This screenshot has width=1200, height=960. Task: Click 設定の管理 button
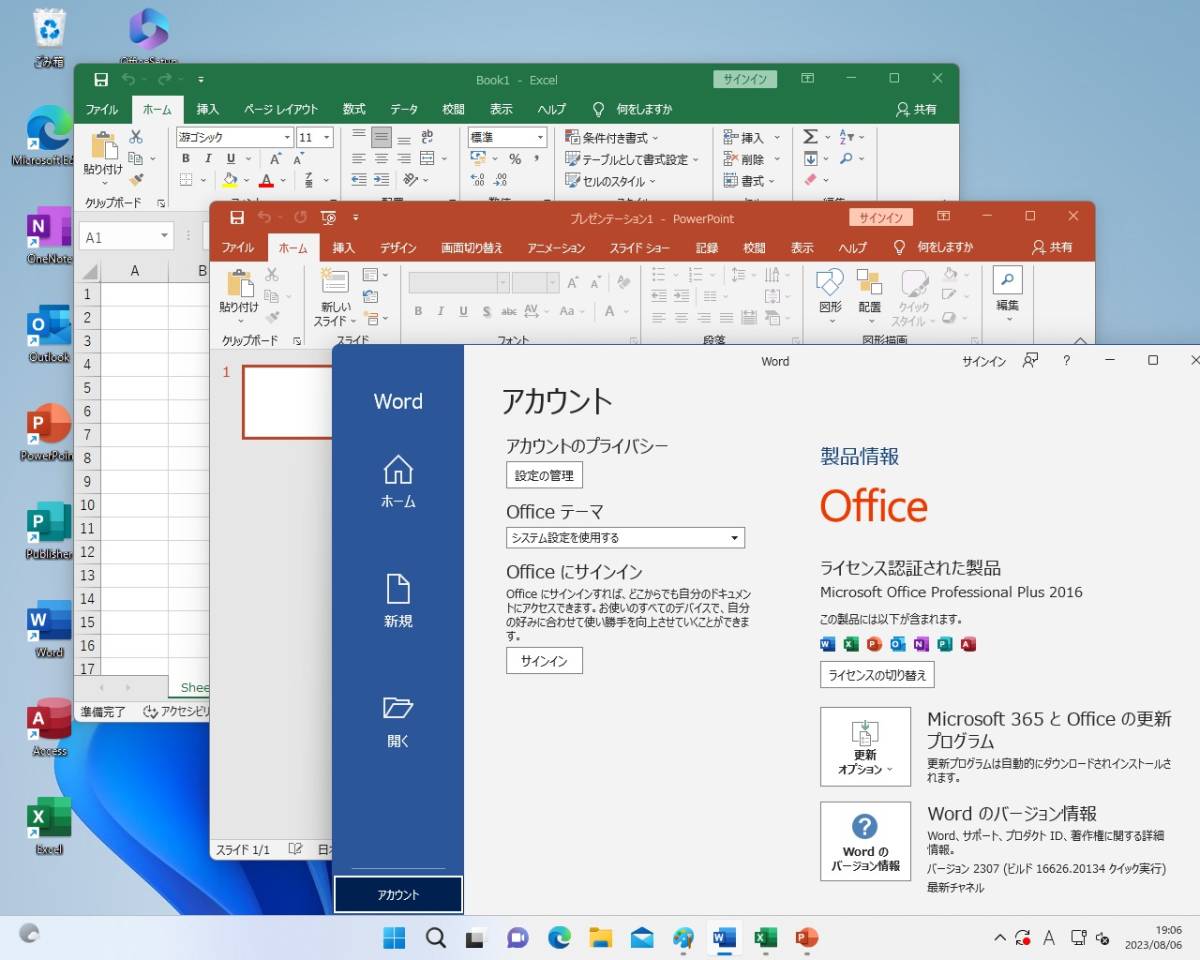pyautogui.click(x=544, y=475)
